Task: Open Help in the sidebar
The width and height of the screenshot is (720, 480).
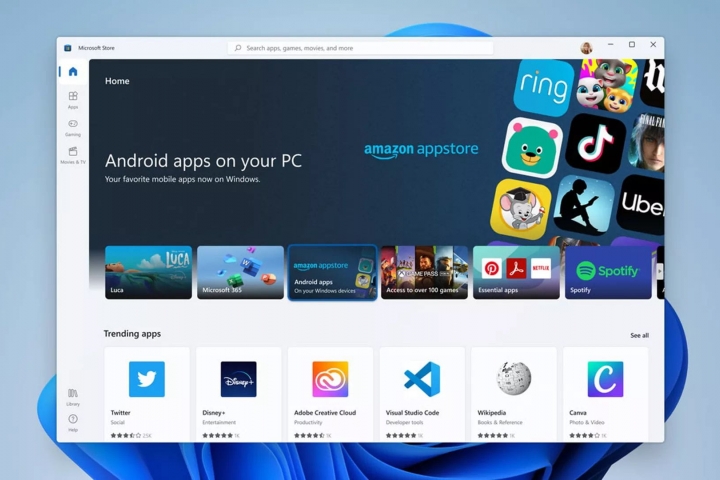Action: pyautogui.click(x=73, y=422)
